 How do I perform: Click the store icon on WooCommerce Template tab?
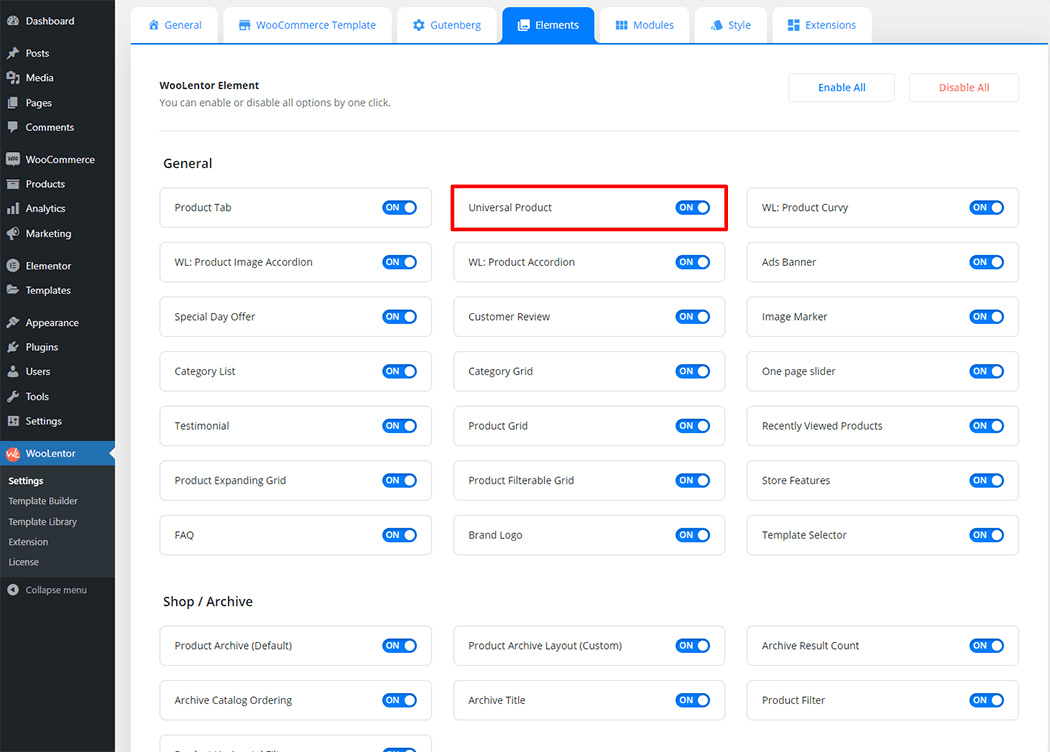coord(244,25)
